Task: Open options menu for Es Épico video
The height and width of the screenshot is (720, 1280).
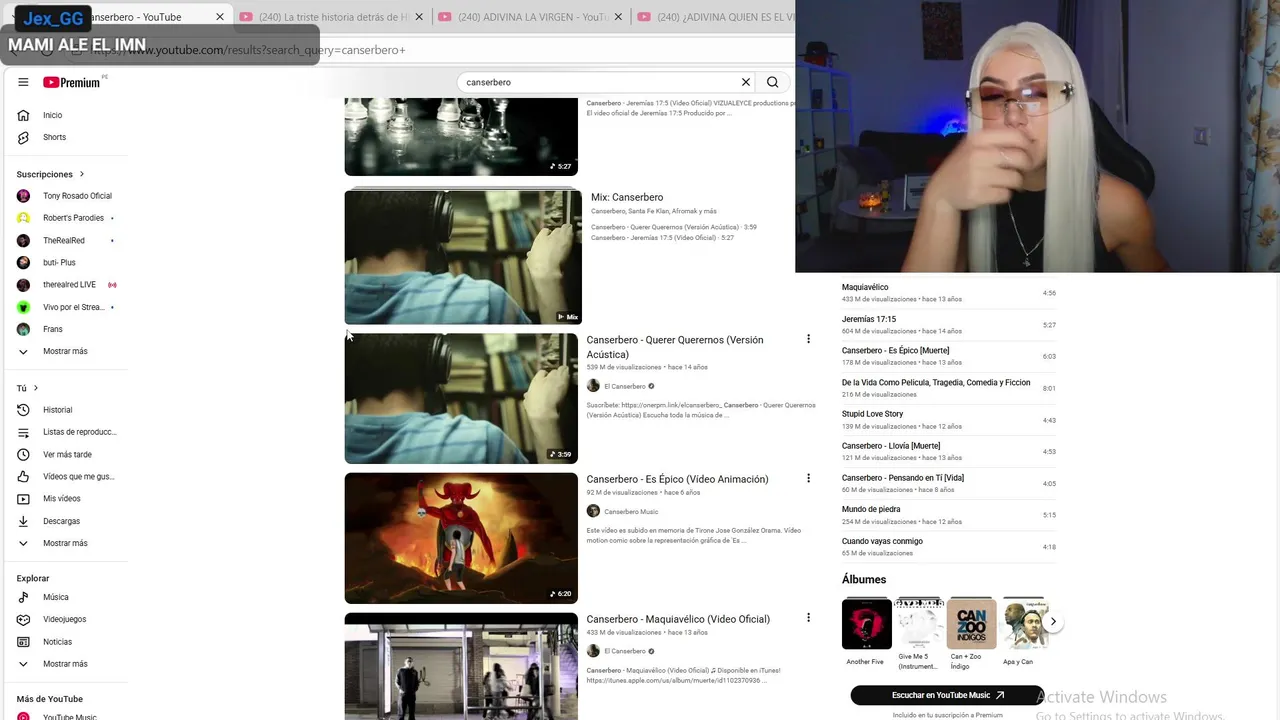Action: (808, 478)
